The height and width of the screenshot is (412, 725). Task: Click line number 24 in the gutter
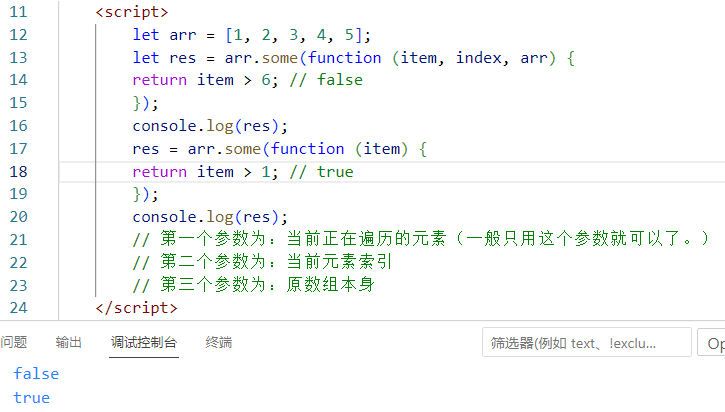coord(18,308)
